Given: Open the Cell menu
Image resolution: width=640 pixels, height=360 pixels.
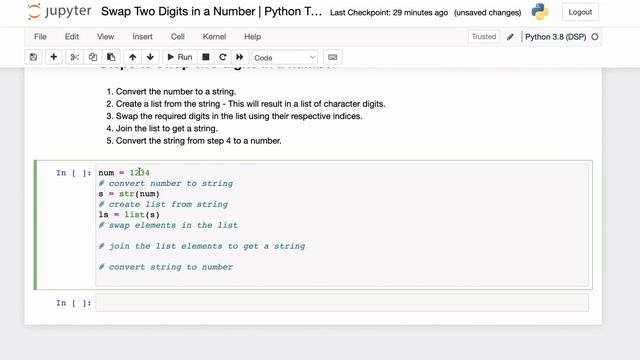Looking at the screenshot, I should click(x=178, y=37).
